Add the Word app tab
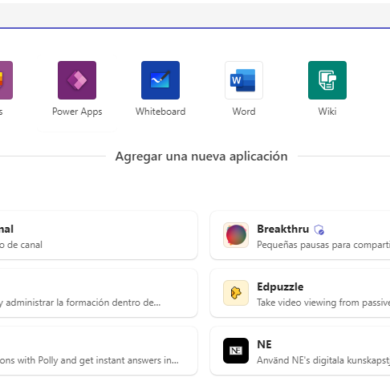Viewport: 390px width, 390px height. 244,80
